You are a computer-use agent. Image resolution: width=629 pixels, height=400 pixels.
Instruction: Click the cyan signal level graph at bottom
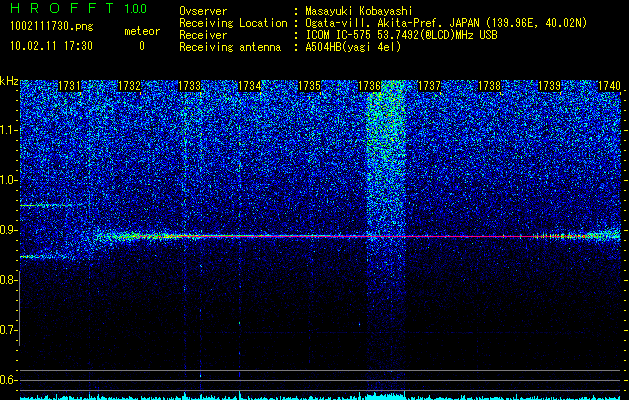[x=321, y=396]
